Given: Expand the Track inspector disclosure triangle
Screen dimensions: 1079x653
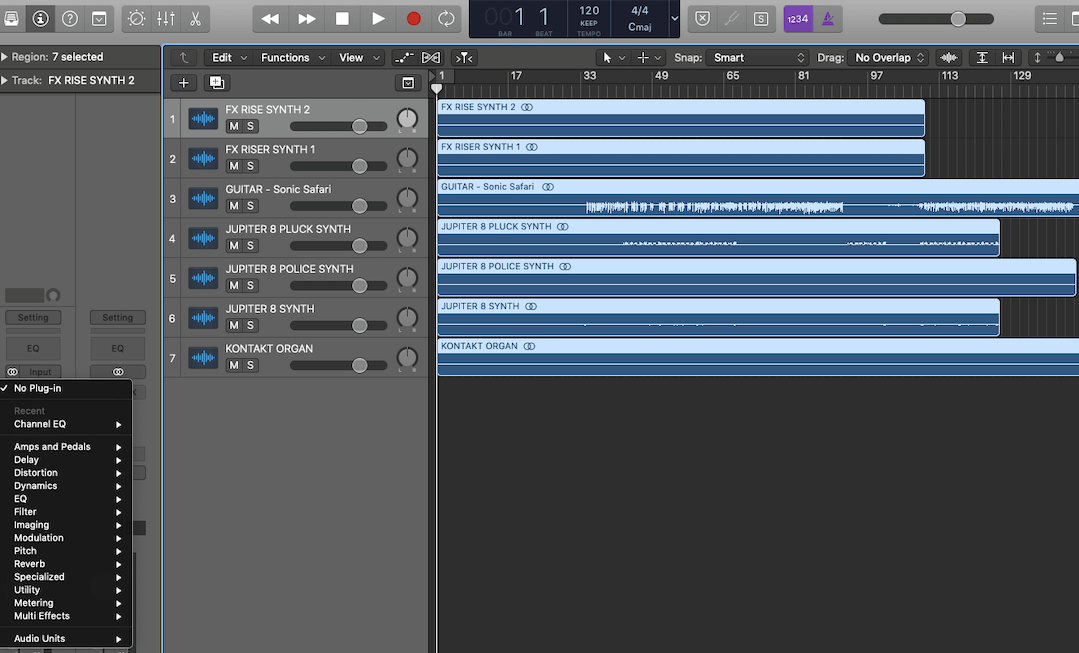Looking at the screenshot, I should click(x=5, y=81).
